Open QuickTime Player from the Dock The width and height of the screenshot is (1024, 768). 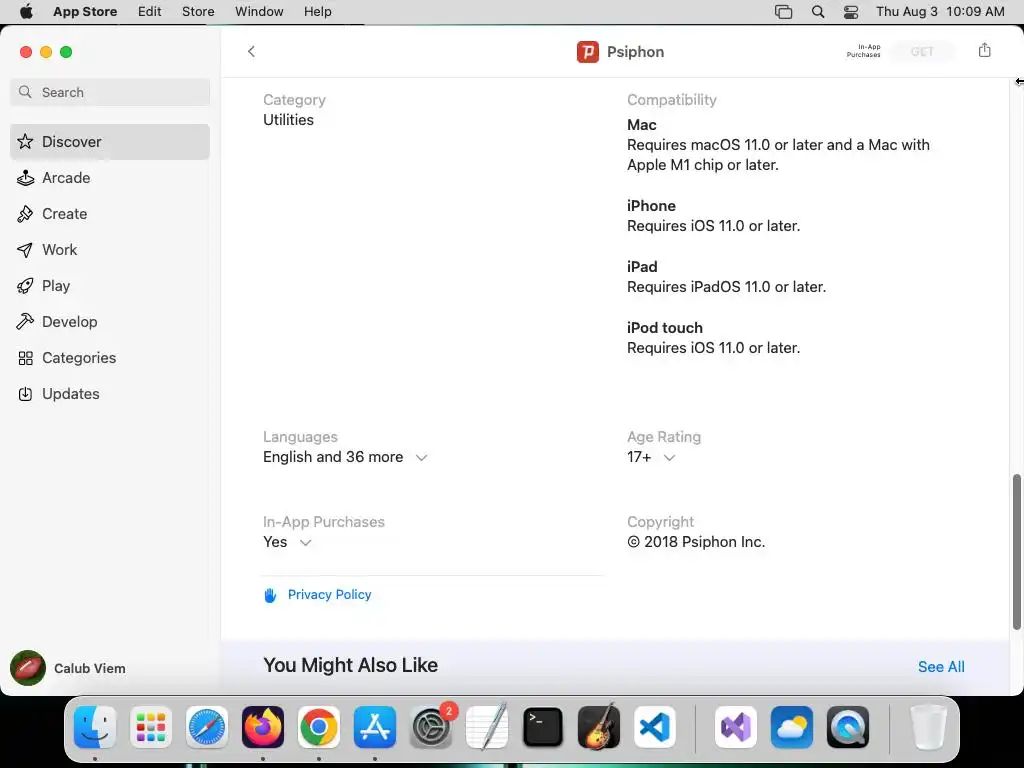click(848, 727)
